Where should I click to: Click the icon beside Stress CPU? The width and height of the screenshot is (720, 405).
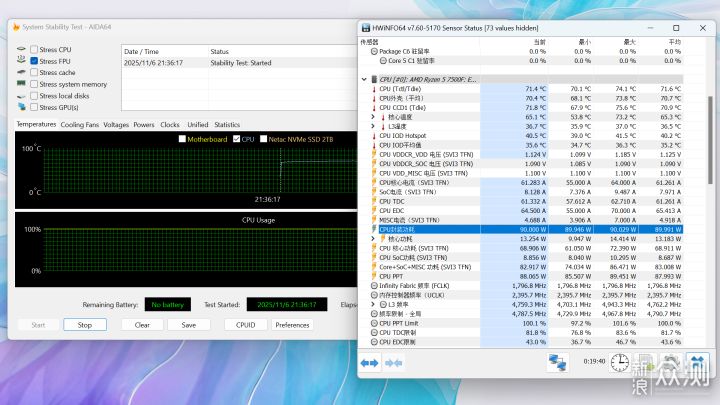click(21, 49)
